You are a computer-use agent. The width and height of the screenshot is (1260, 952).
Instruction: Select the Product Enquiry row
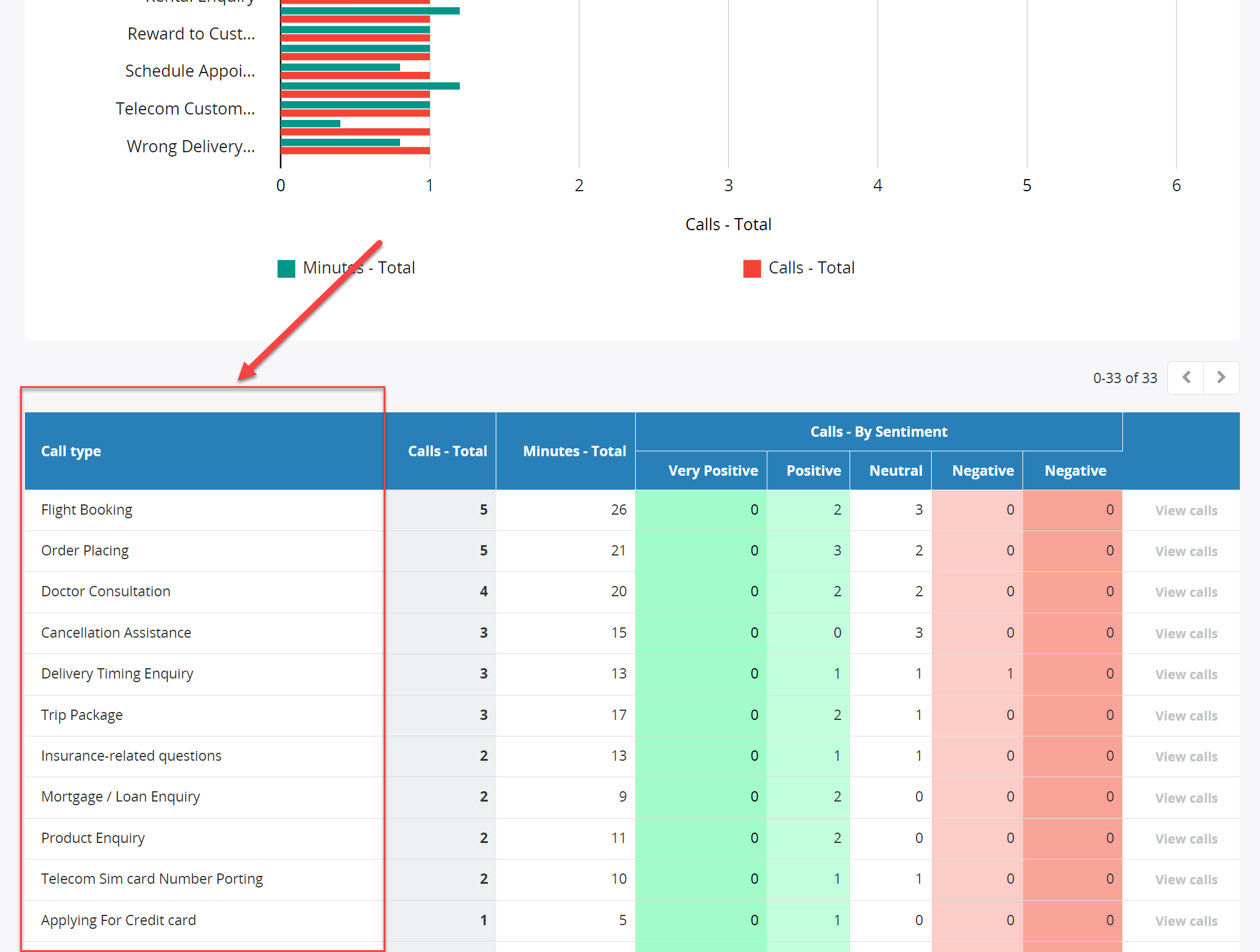(632, 838)
